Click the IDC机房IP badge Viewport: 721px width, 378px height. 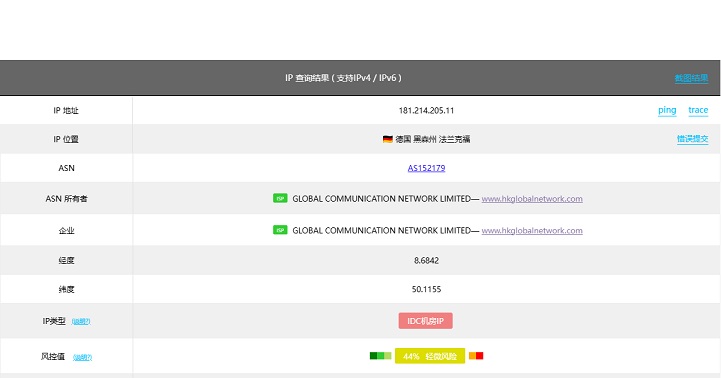[425, 321]
